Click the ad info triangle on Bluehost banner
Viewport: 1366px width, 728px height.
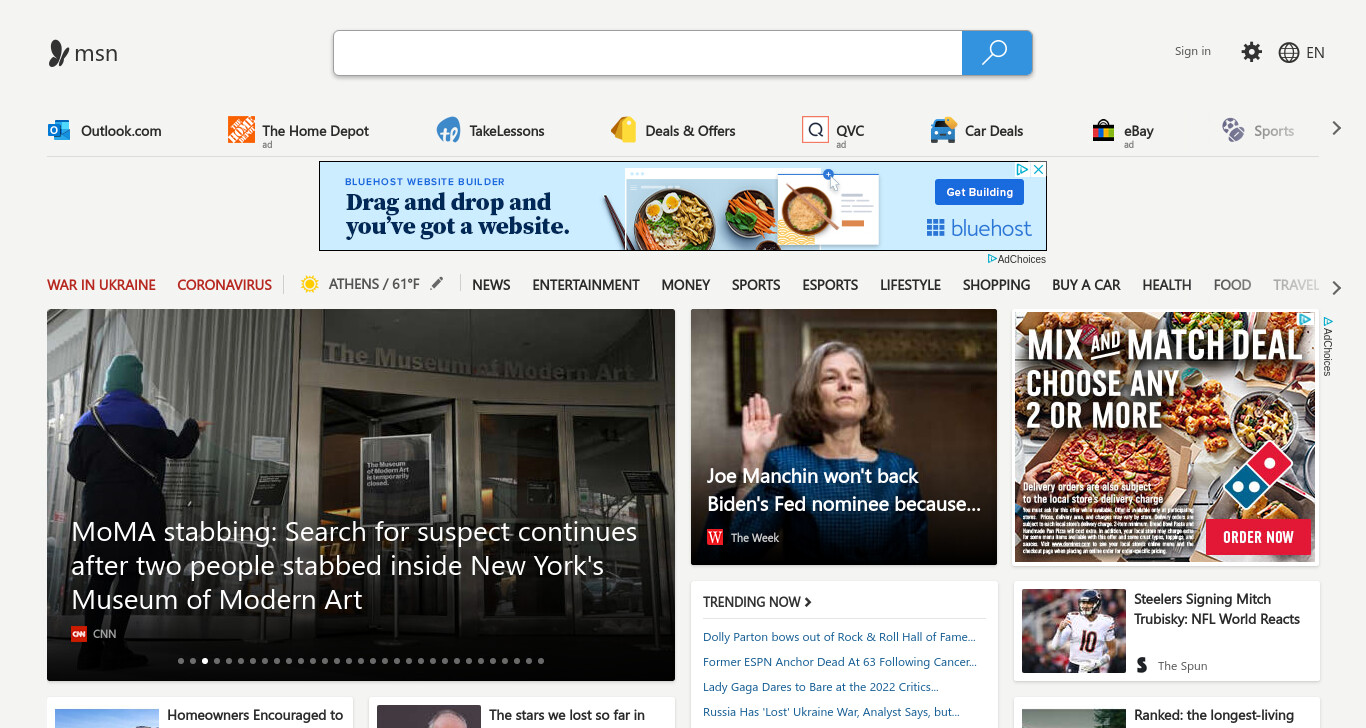1023,170
